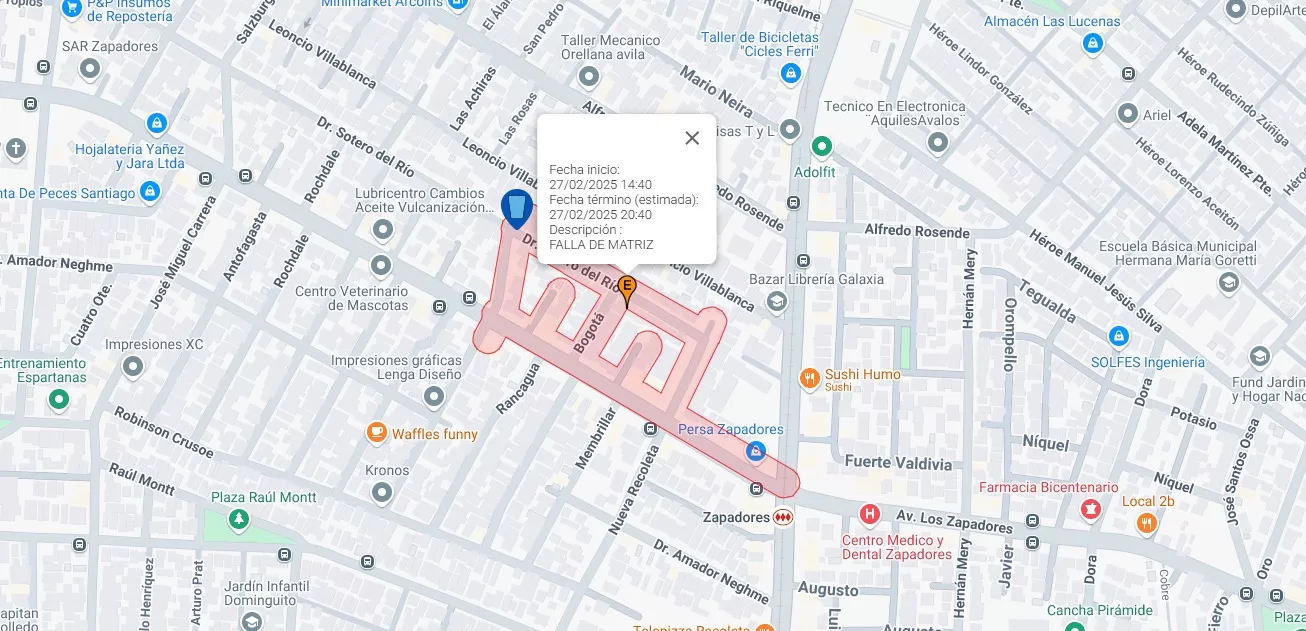This screenshot has height=631, width=1306.
Task: Open the Persa Zapadores shopping icon
Action: pyautogui.click(x=757, y=452)
